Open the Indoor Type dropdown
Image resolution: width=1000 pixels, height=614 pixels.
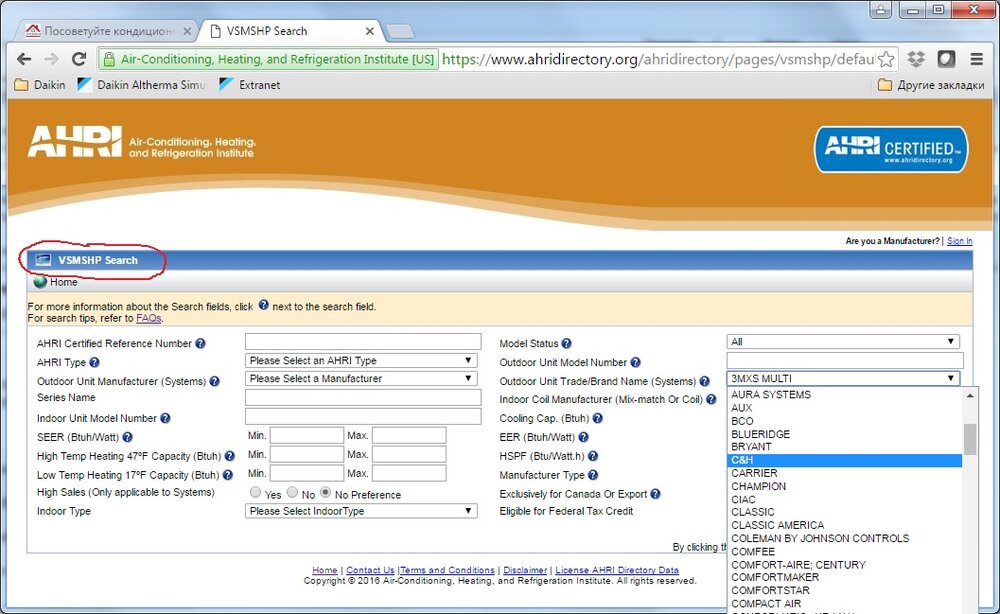361,511
